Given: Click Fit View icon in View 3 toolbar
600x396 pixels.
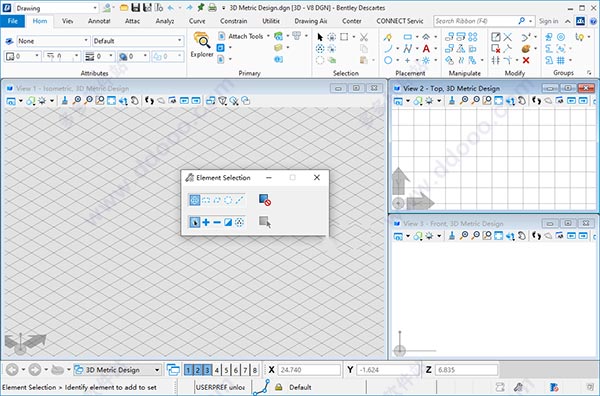Looking at the screenshot, I should [498, 236].
